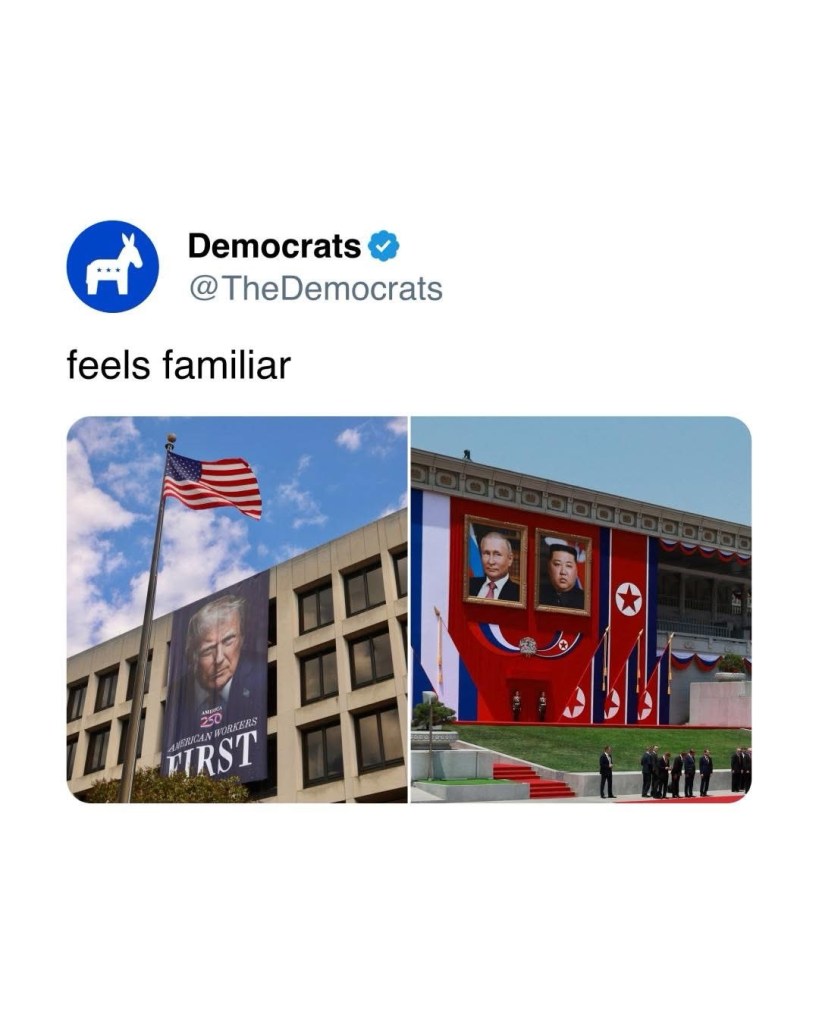Click the crest emblem below the portraits
The height and width of the screenshot is (1023, 819).
[x=527, y=647]
